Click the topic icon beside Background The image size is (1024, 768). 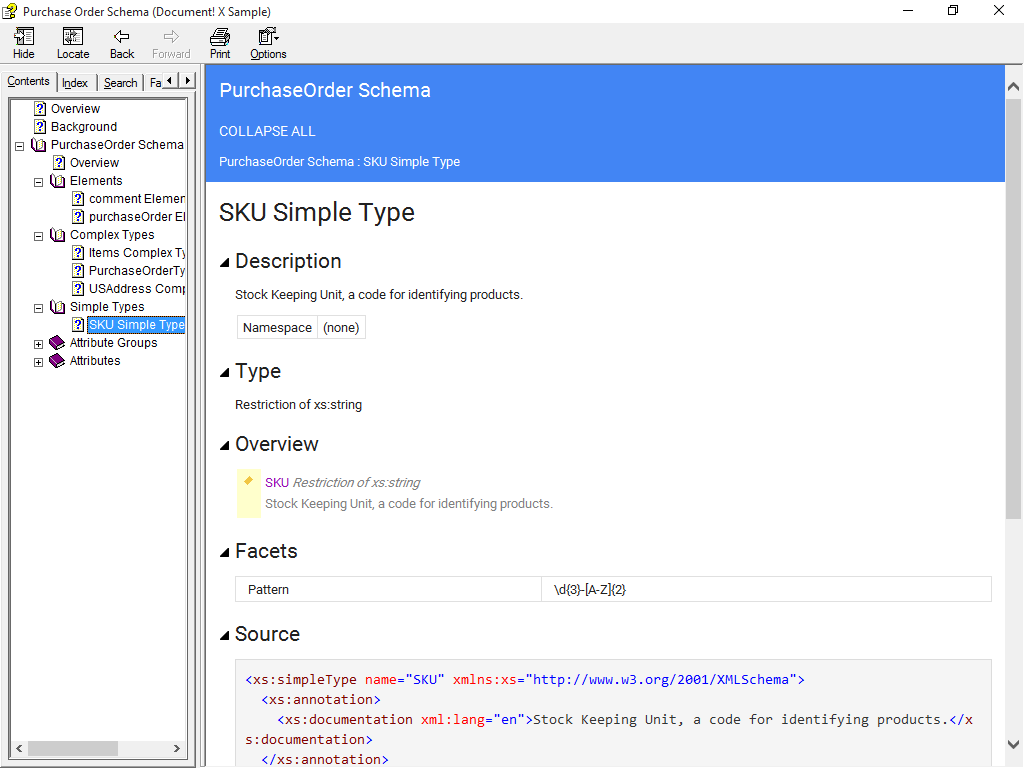(40, 127)
